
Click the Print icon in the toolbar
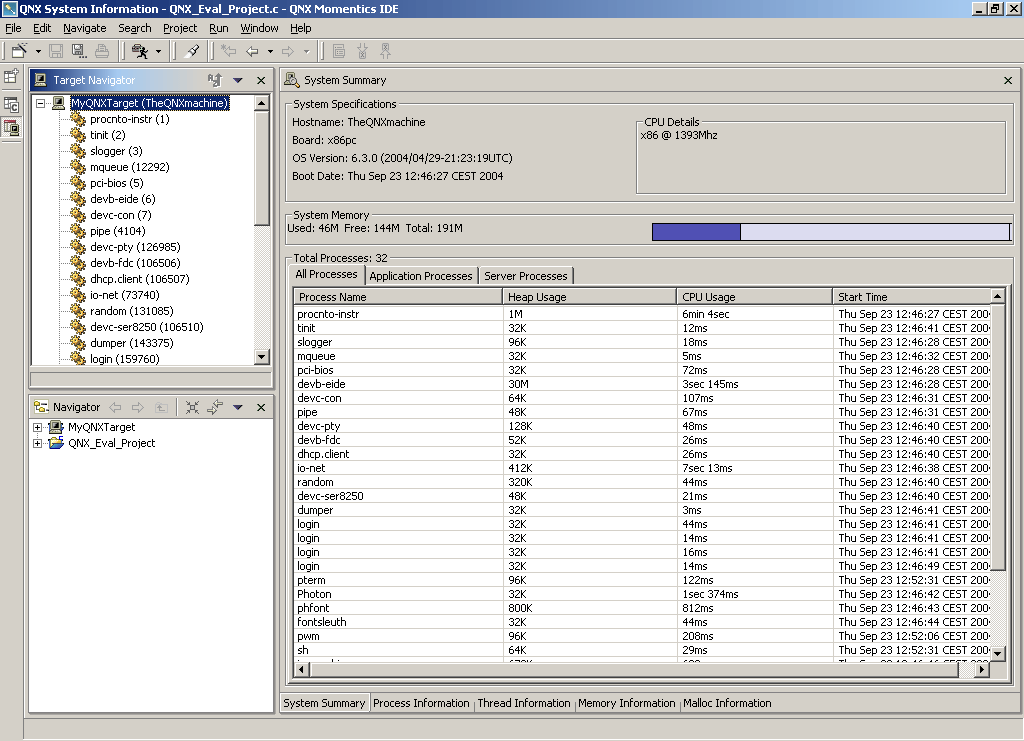tap(102, 49)
